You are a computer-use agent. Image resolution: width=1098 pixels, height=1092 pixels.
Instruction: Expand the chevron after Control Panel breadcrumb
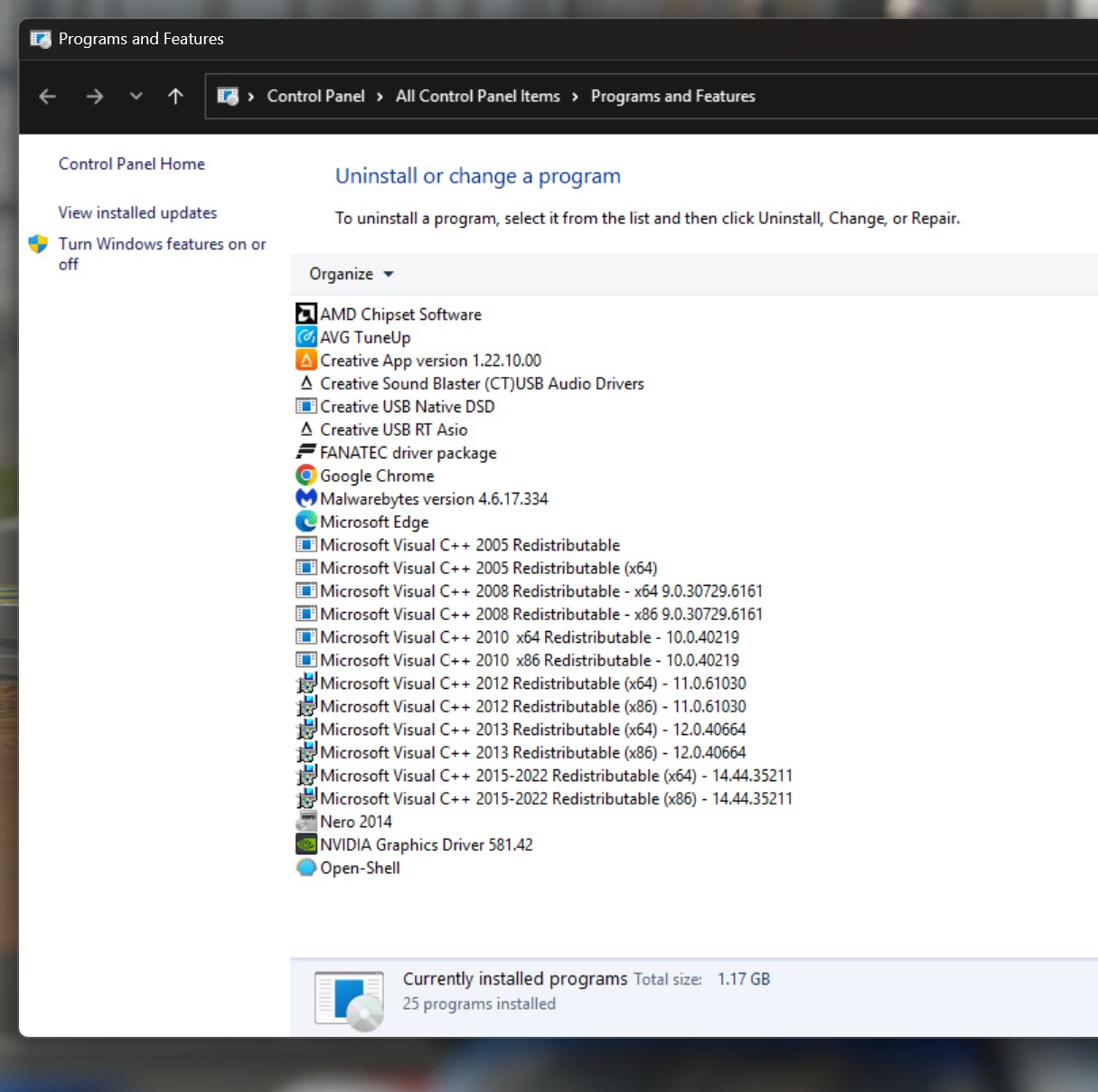380,97
